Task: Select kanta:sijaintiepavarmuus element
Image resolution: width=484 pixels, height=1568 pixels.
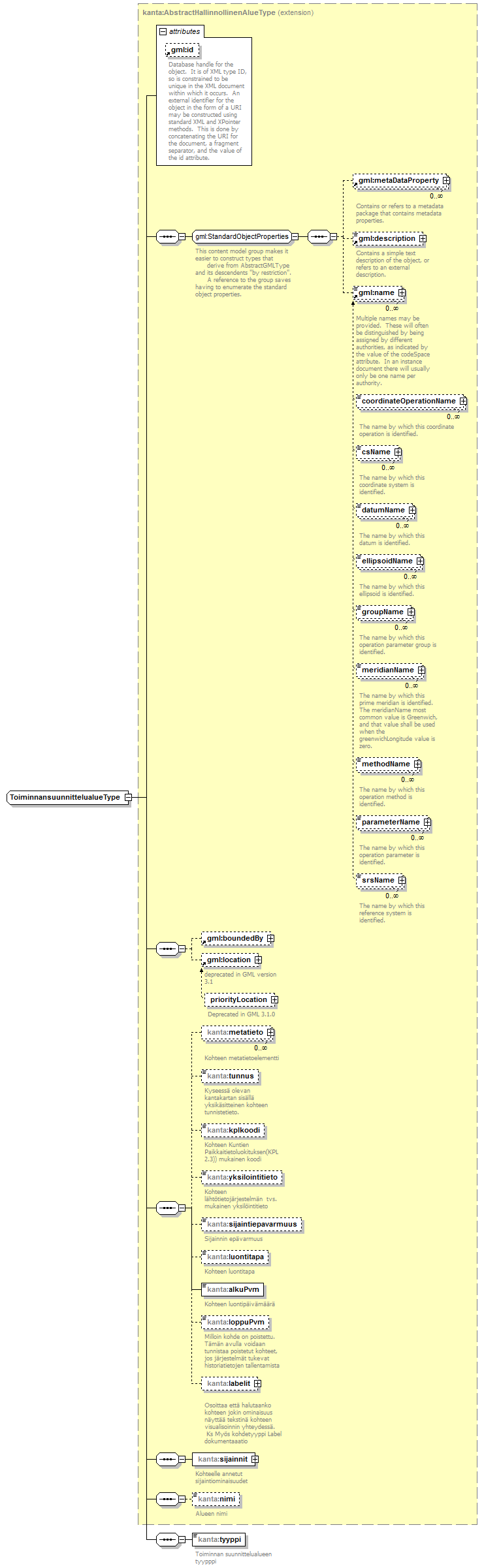Action: (251, 1224)
